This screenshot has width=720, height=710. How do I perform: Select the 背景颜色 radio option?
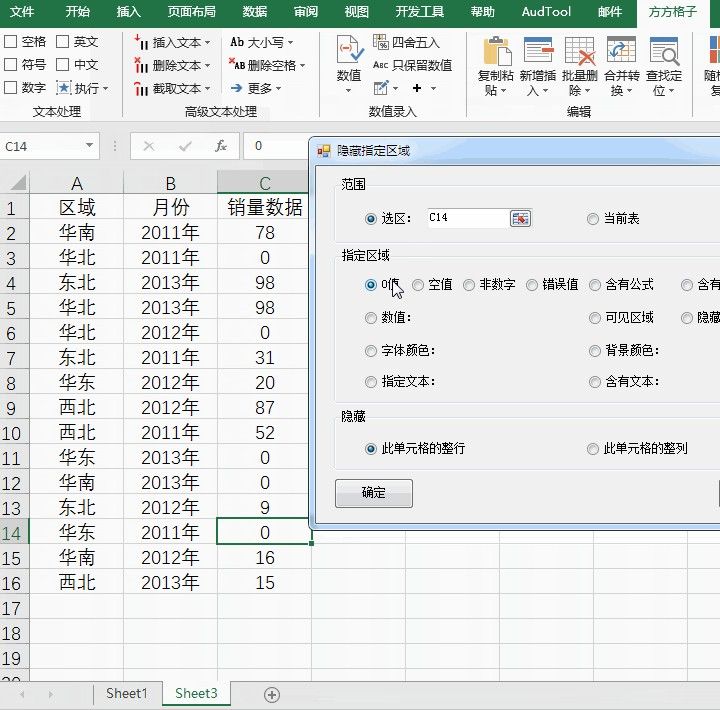click(x=595, y=351)
